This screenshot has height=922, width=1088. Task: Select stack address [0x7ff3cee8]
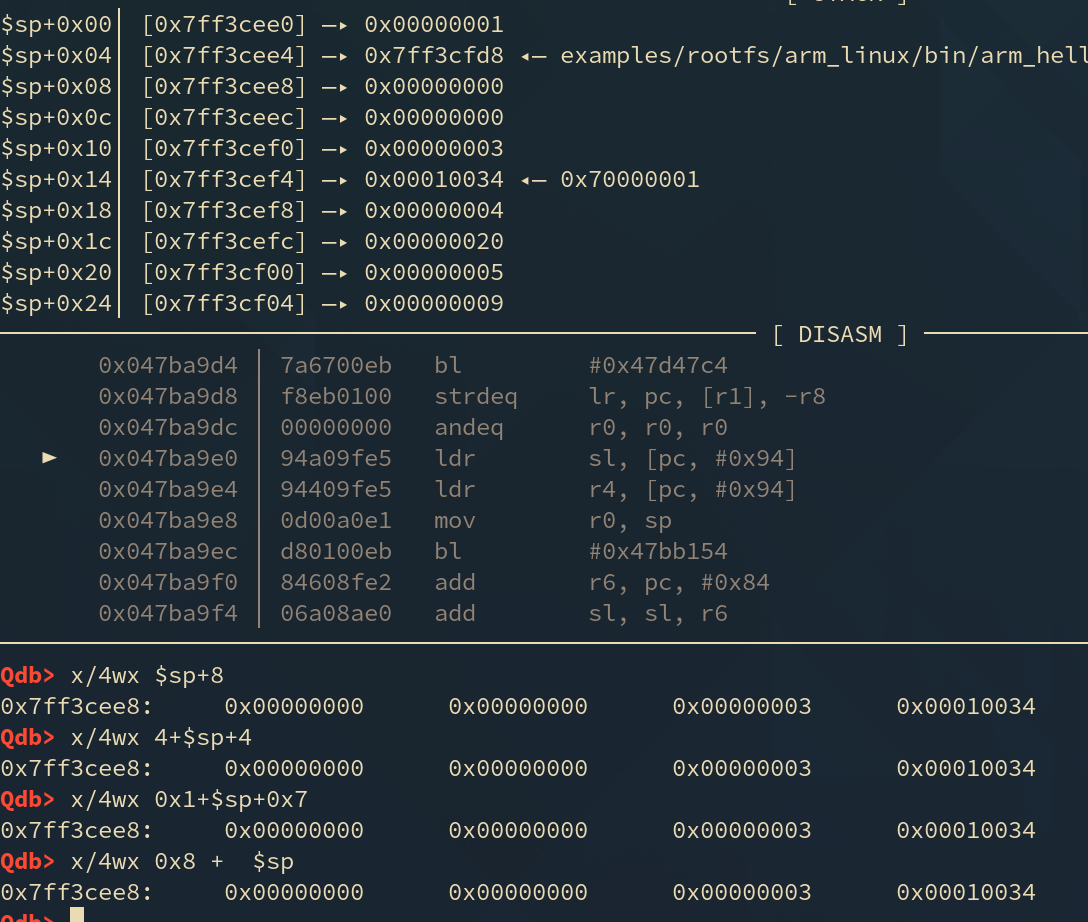(224, 87)
